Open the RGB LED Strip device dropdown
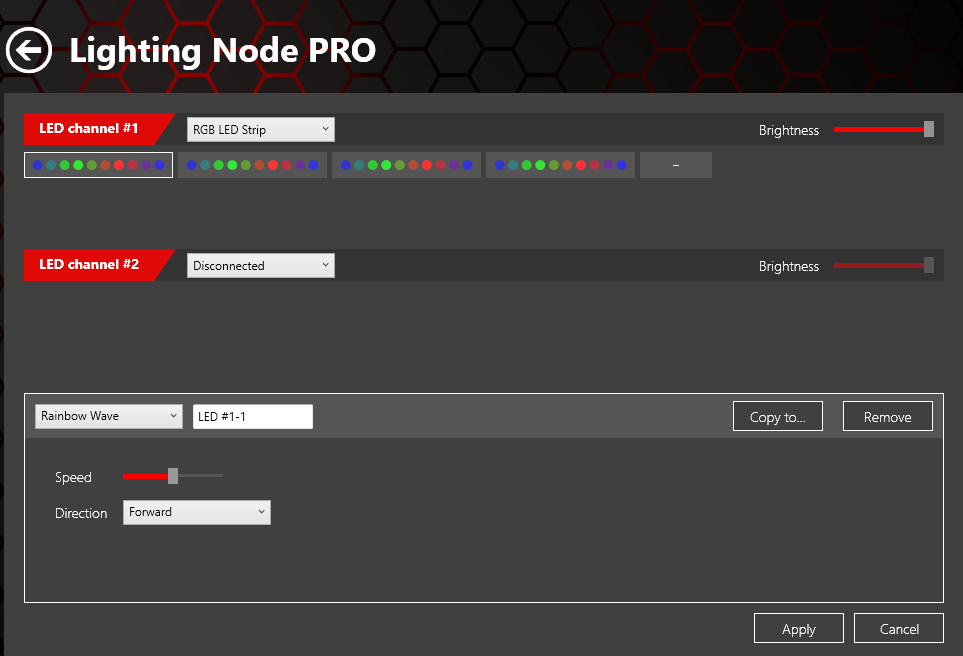 tap(260, 129)
